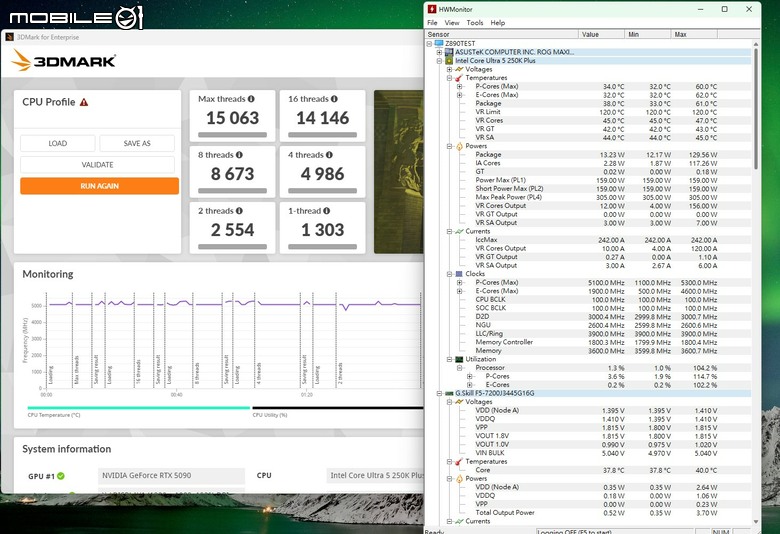Viewport: 780px width, 534px height.
Task: Click the ASUSTeK motherboard icon in HWMonitor
Action: point(449,52)
